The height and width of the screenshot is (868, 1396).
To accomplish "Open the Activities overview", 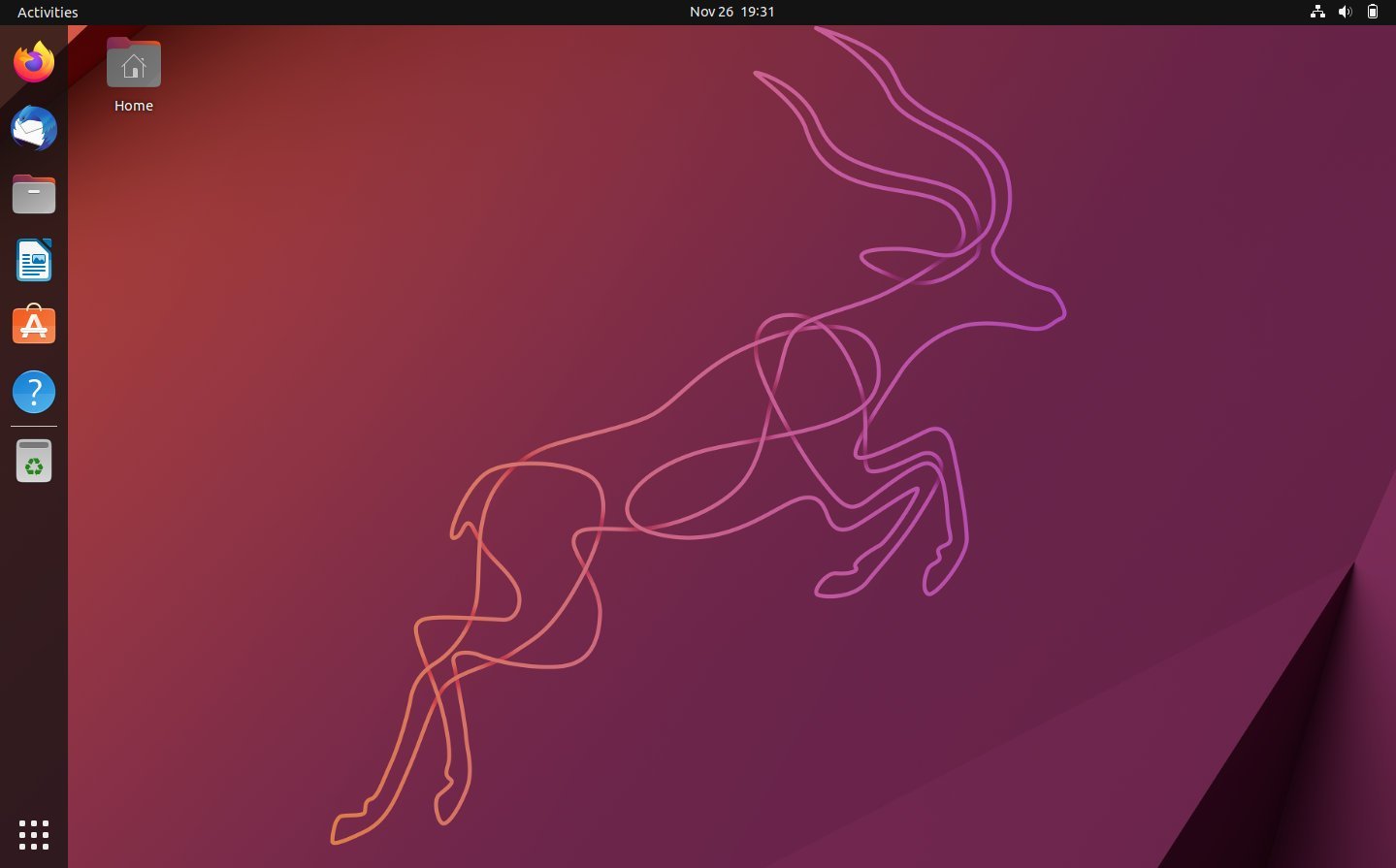I will tap(47, 12).
